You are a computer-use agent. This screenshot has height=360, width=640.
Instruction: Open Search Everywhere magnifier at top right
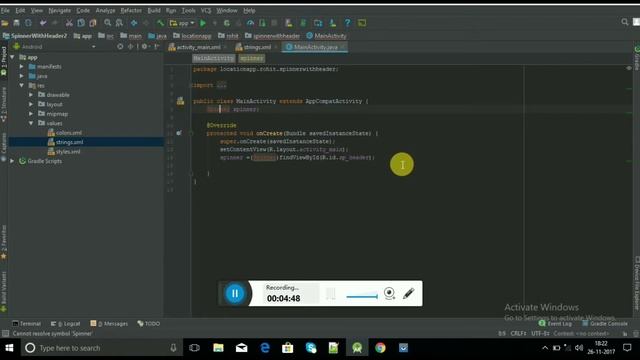click(624, 22)
